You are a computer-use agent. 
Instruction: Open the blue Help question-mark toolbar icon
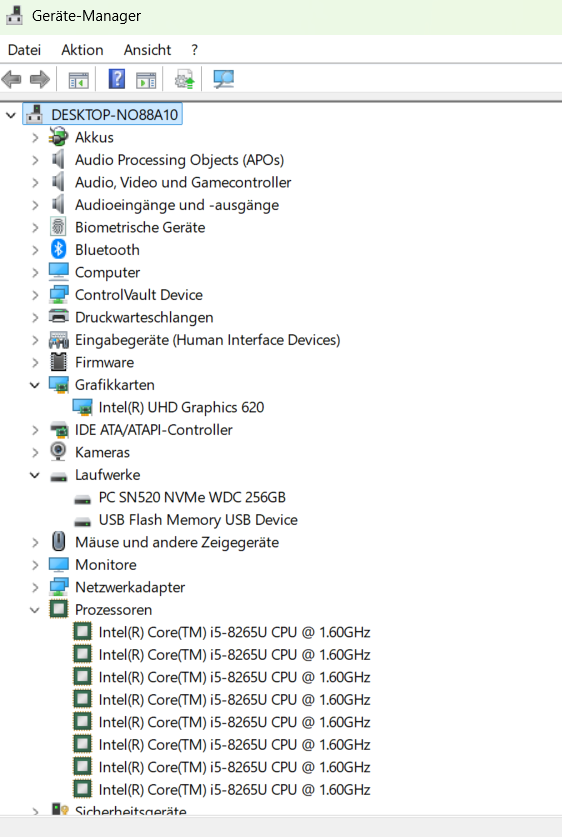(x=116, y=79)
